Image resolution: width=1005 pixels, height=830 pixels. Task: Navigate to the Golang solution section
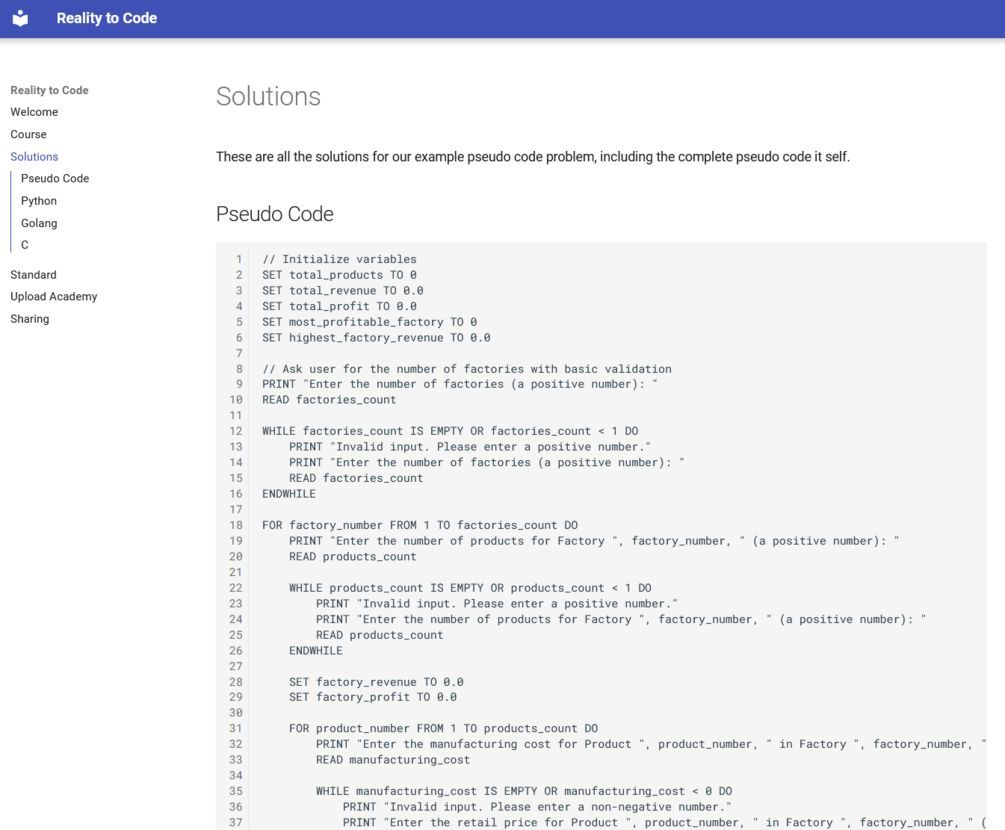39,223
